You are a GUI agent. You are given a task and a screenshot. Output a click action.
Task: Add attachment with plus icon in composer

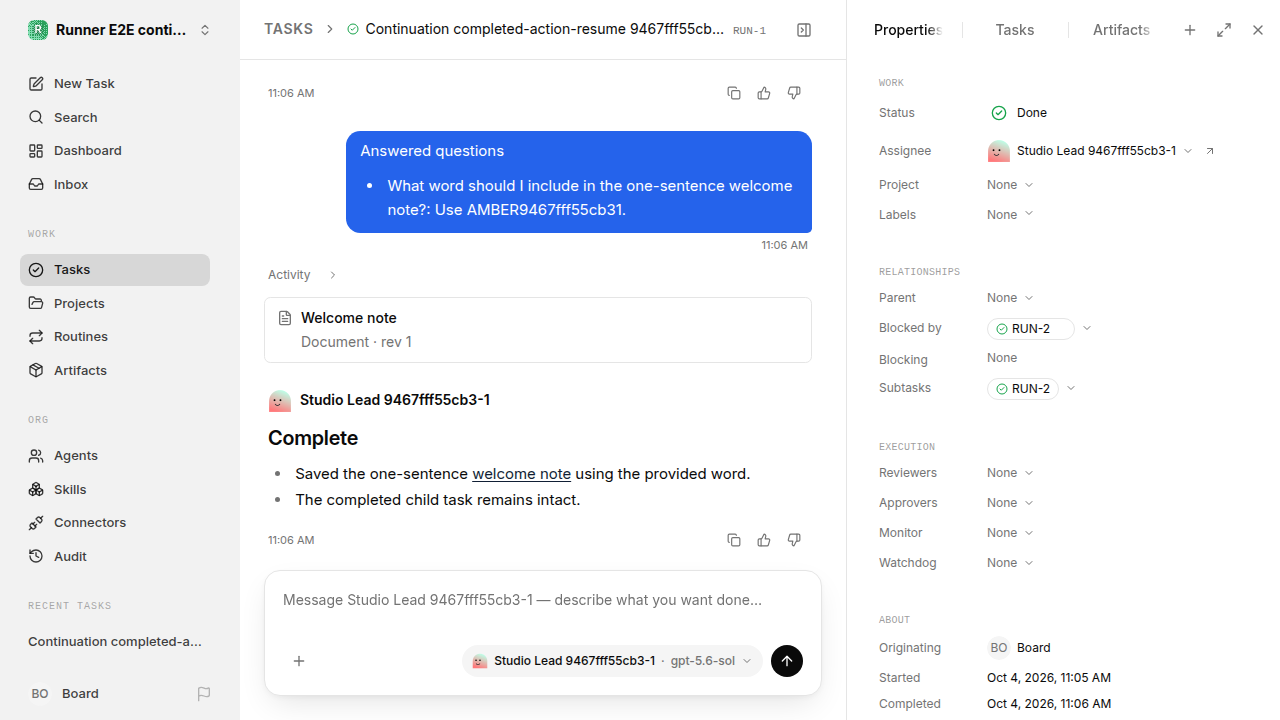click(299, 661)
